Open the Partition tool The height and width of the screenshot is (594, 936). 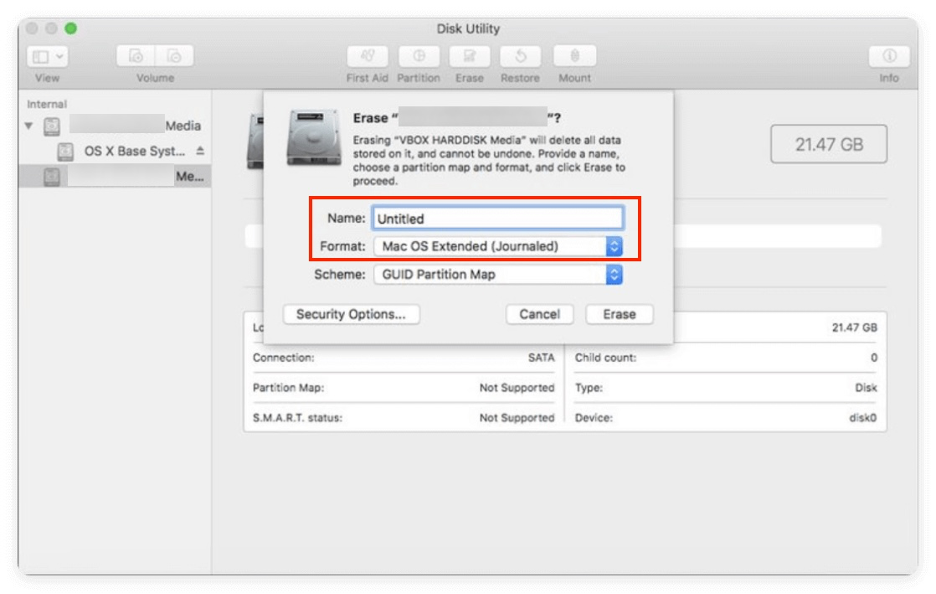click(419, 55)
